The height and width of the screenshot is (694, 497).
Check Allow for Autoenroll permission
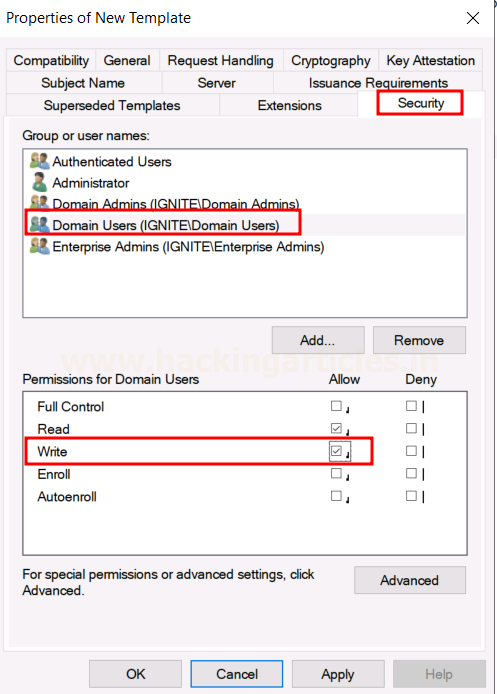336,496
